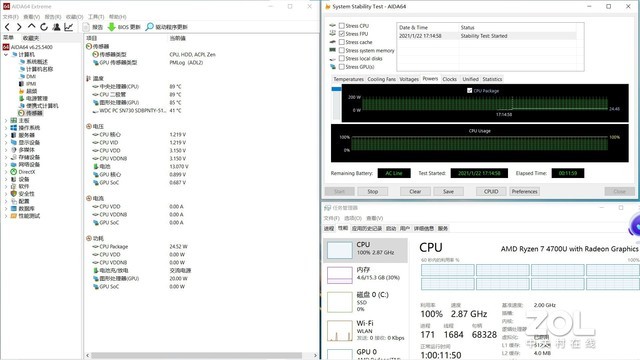Select 超频 overclock item in the tree
The width and height of the screenshot is (640, 360).
(x=31, y=91)
